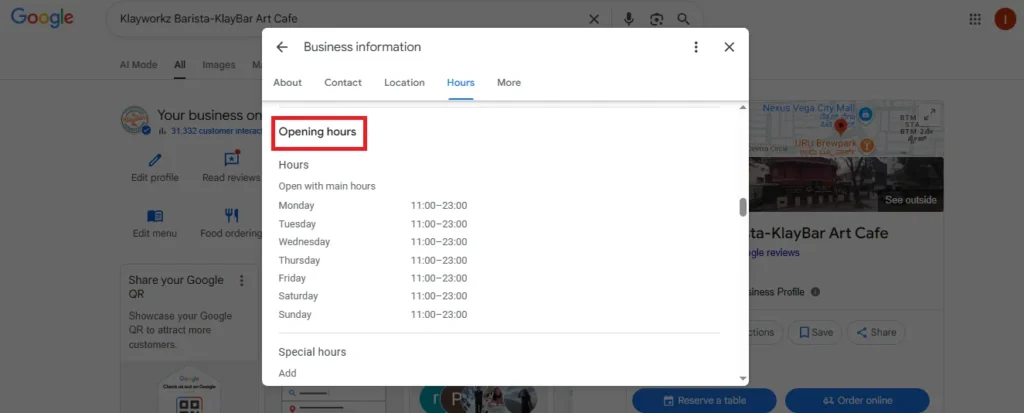Expand the map view
Image resolution: width=1024 pixels, height=413 pixels.
(930, 116)
